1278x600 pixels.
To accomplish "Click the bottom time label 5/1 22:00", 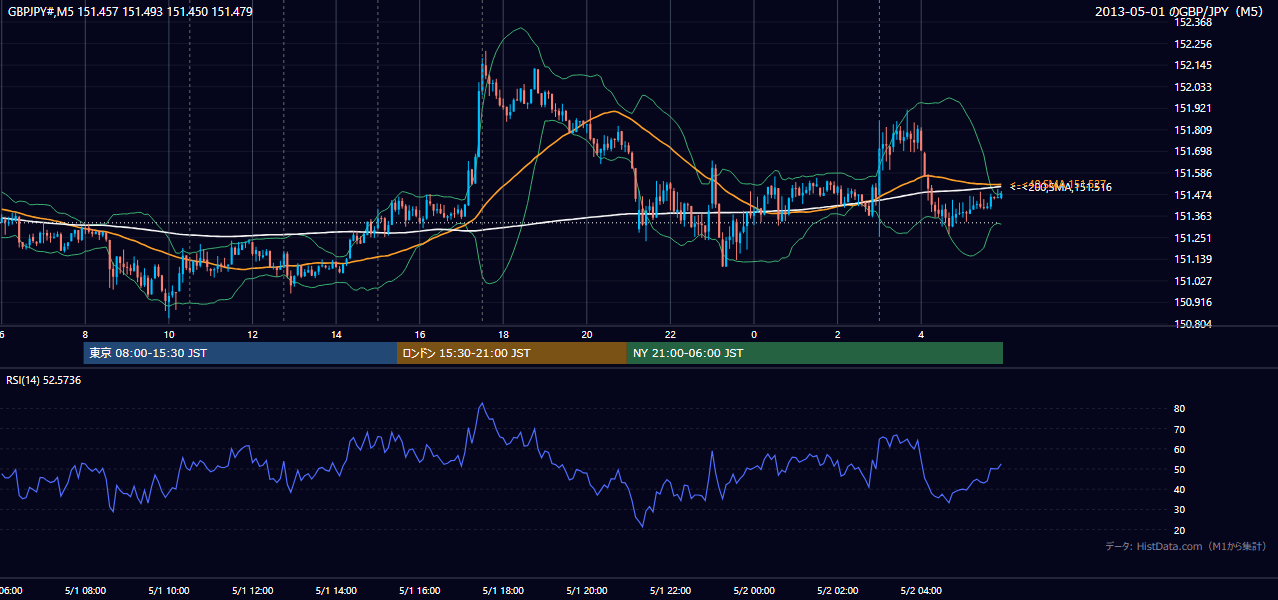I will click(x=671, y=590).
